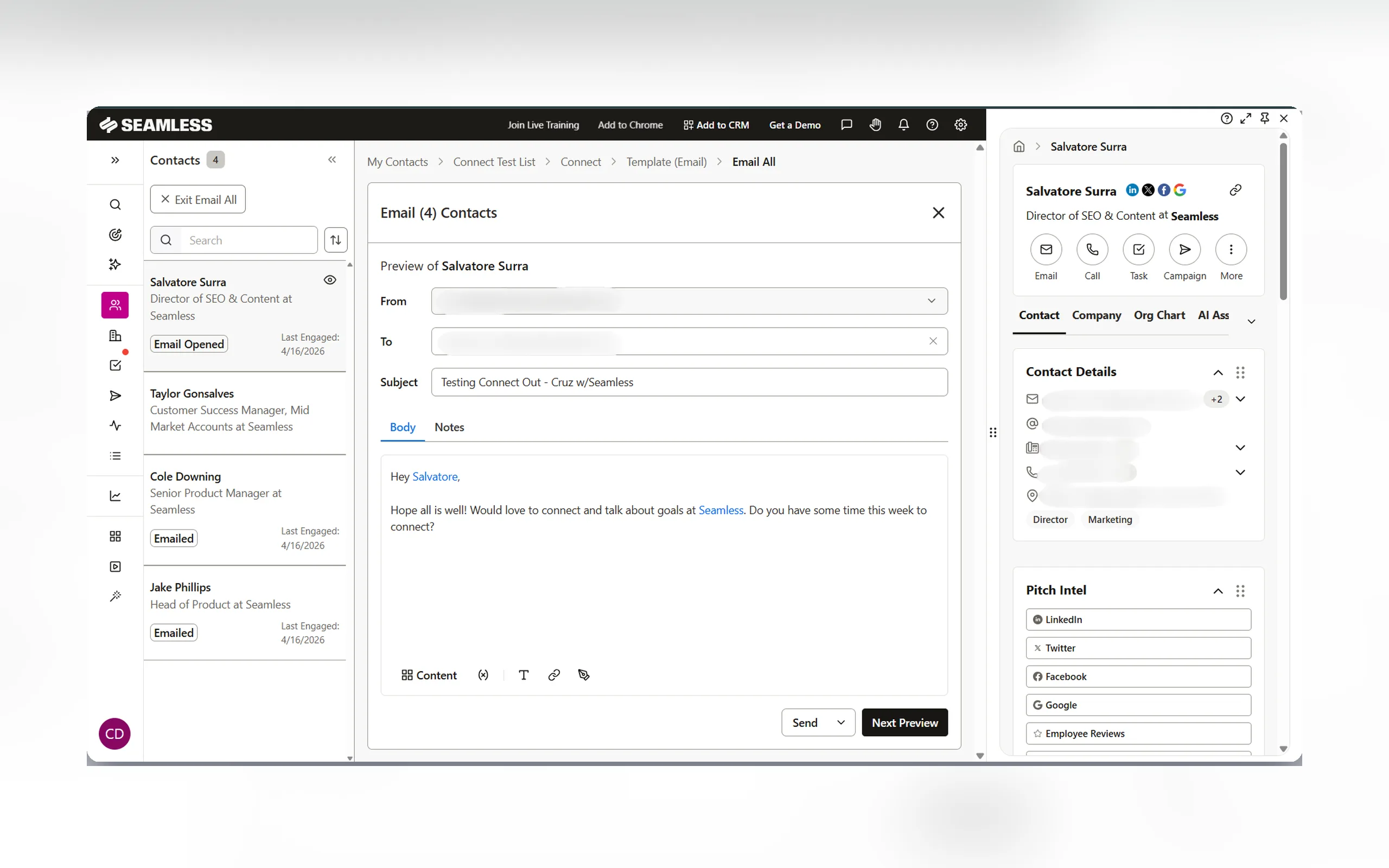Viewport: 1389px width, 868px height.
Task: Open the magic wand icon in sidebar
Action: (115, 596)
